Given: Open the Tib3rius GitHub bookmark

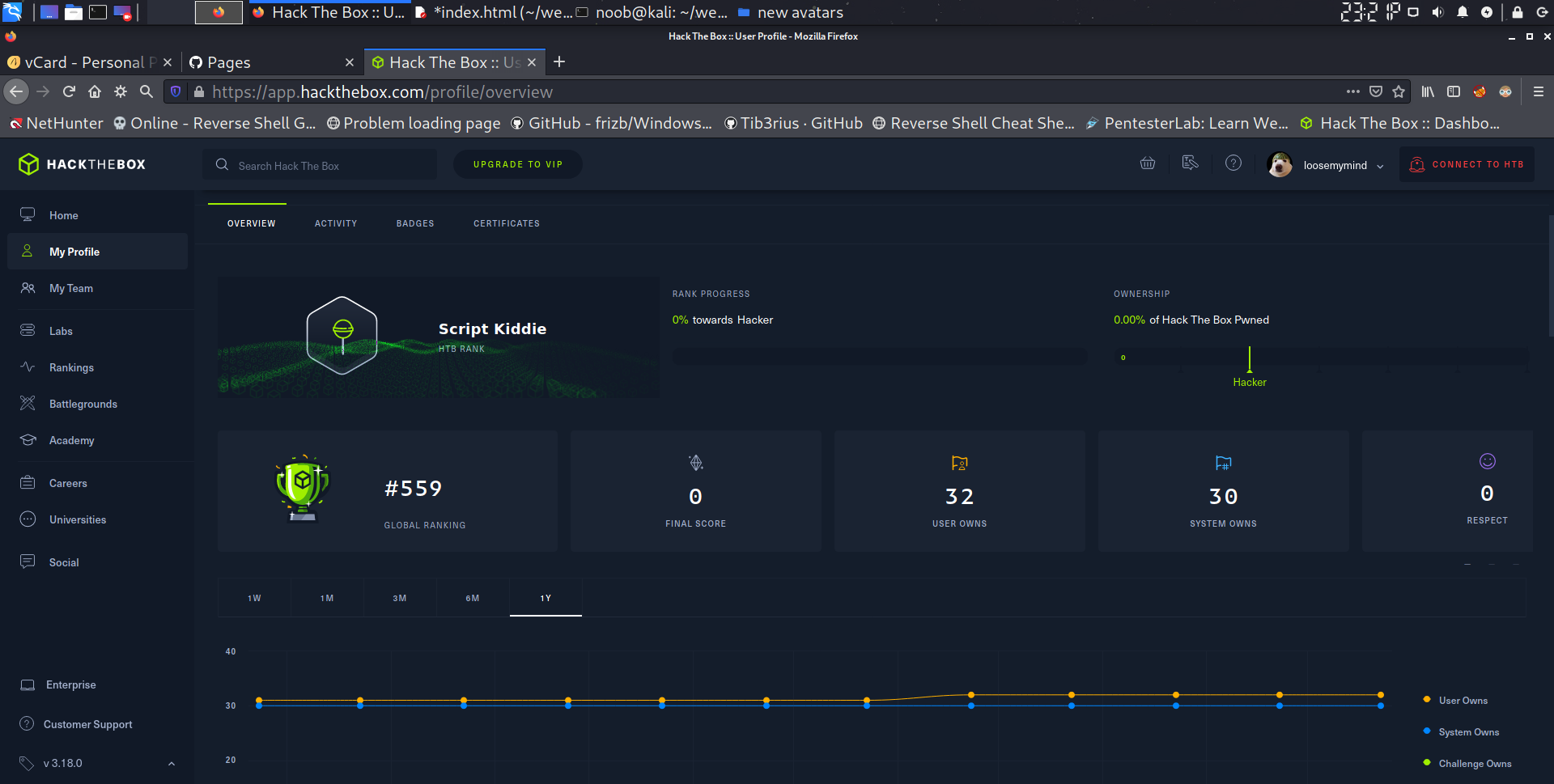Looking at the screenshot, I should 793,123.
